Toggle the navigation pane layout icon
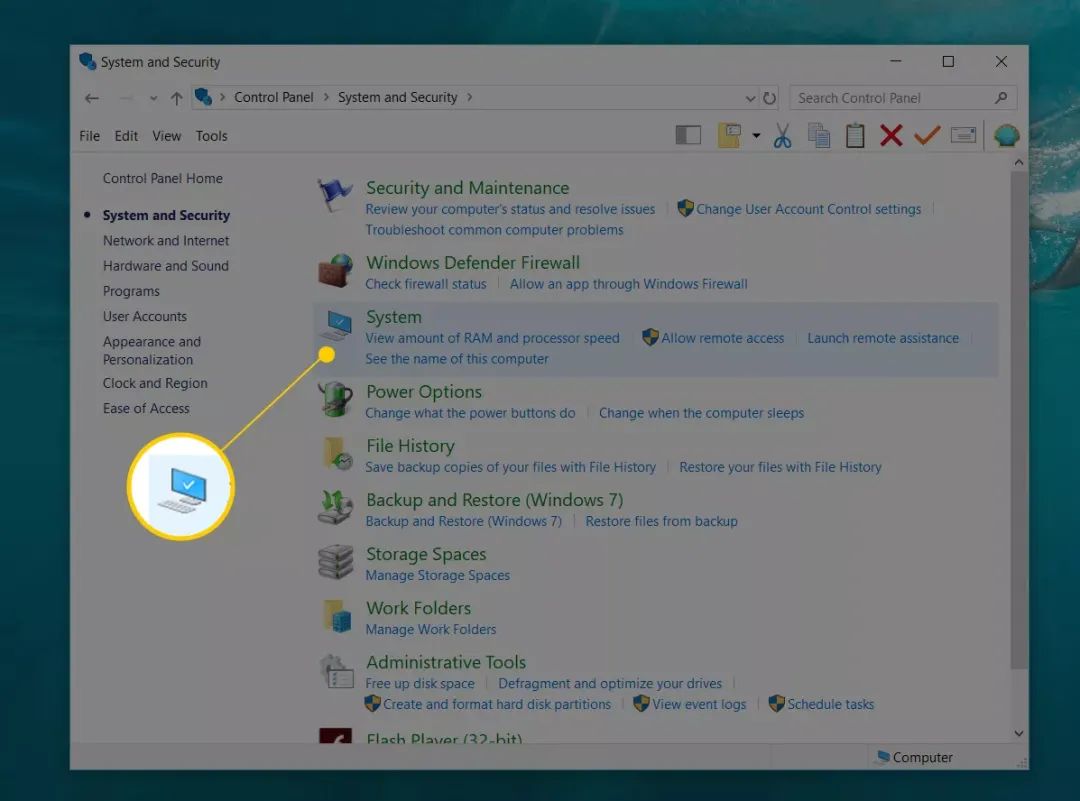This screenshot has width=1080, height=801. click(688, 135)
